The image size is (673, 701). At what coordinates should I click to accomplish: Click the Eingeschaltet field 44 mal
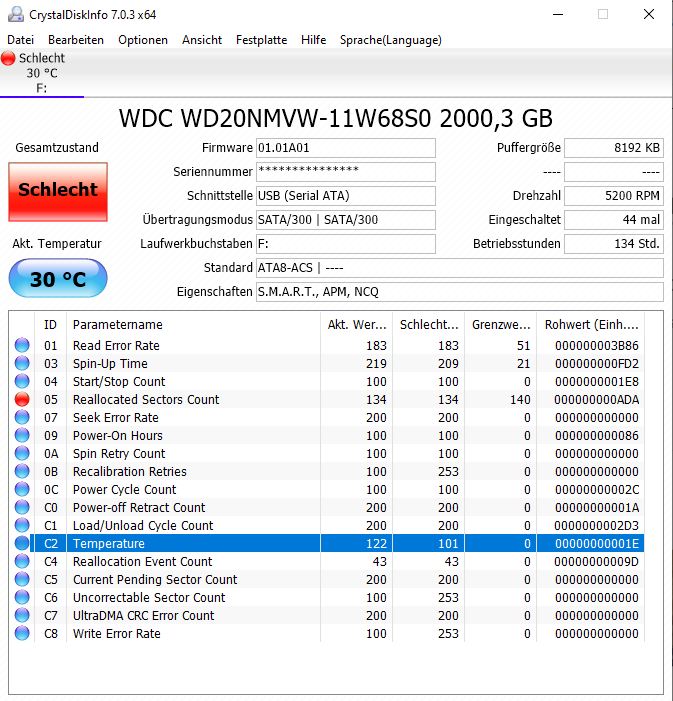pos(614,220)
